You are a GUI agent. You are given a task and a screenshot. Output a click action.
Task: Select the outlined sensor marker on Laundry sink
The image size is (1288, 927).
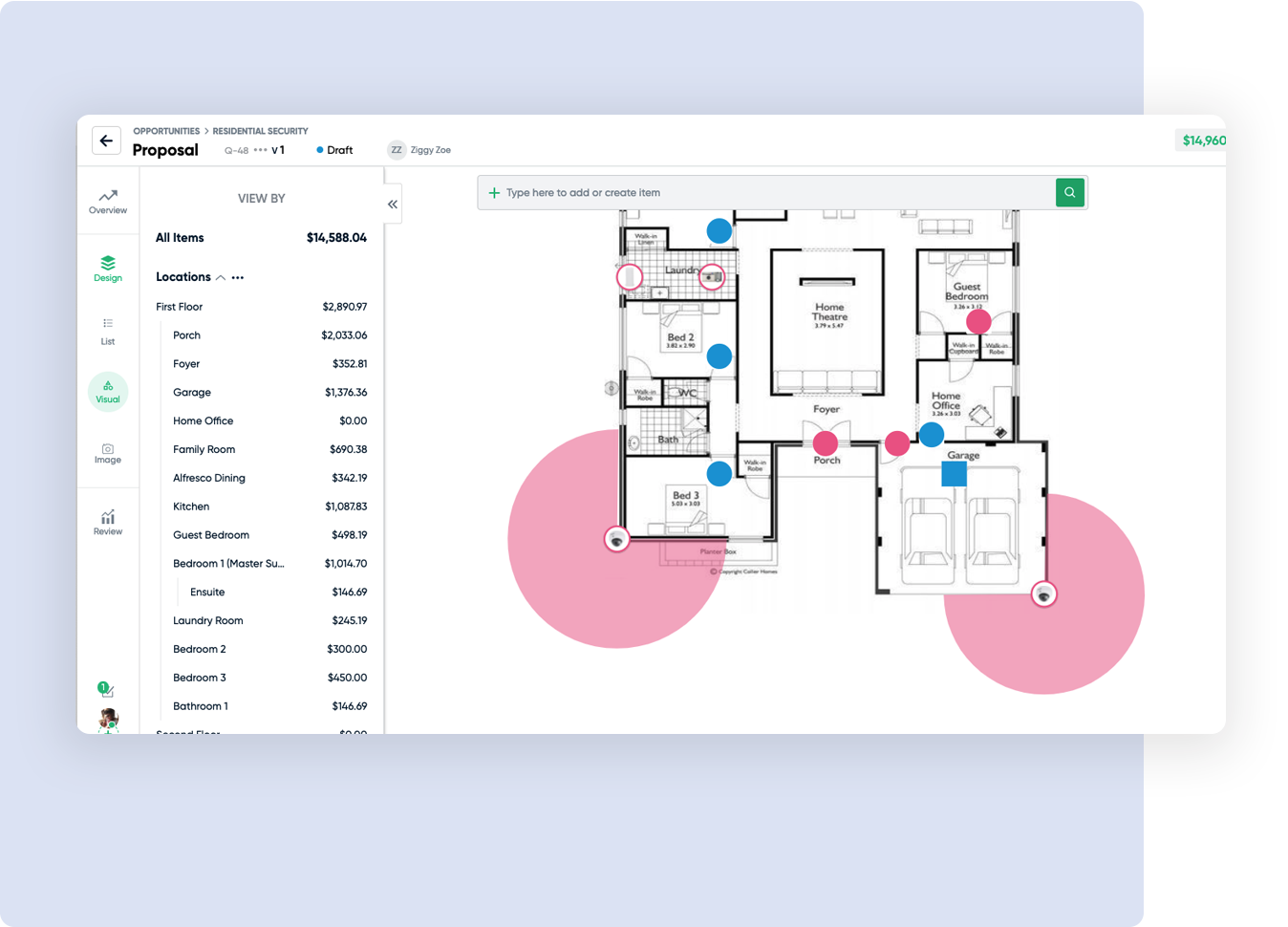pyautogui.click(x=712, y=277)
